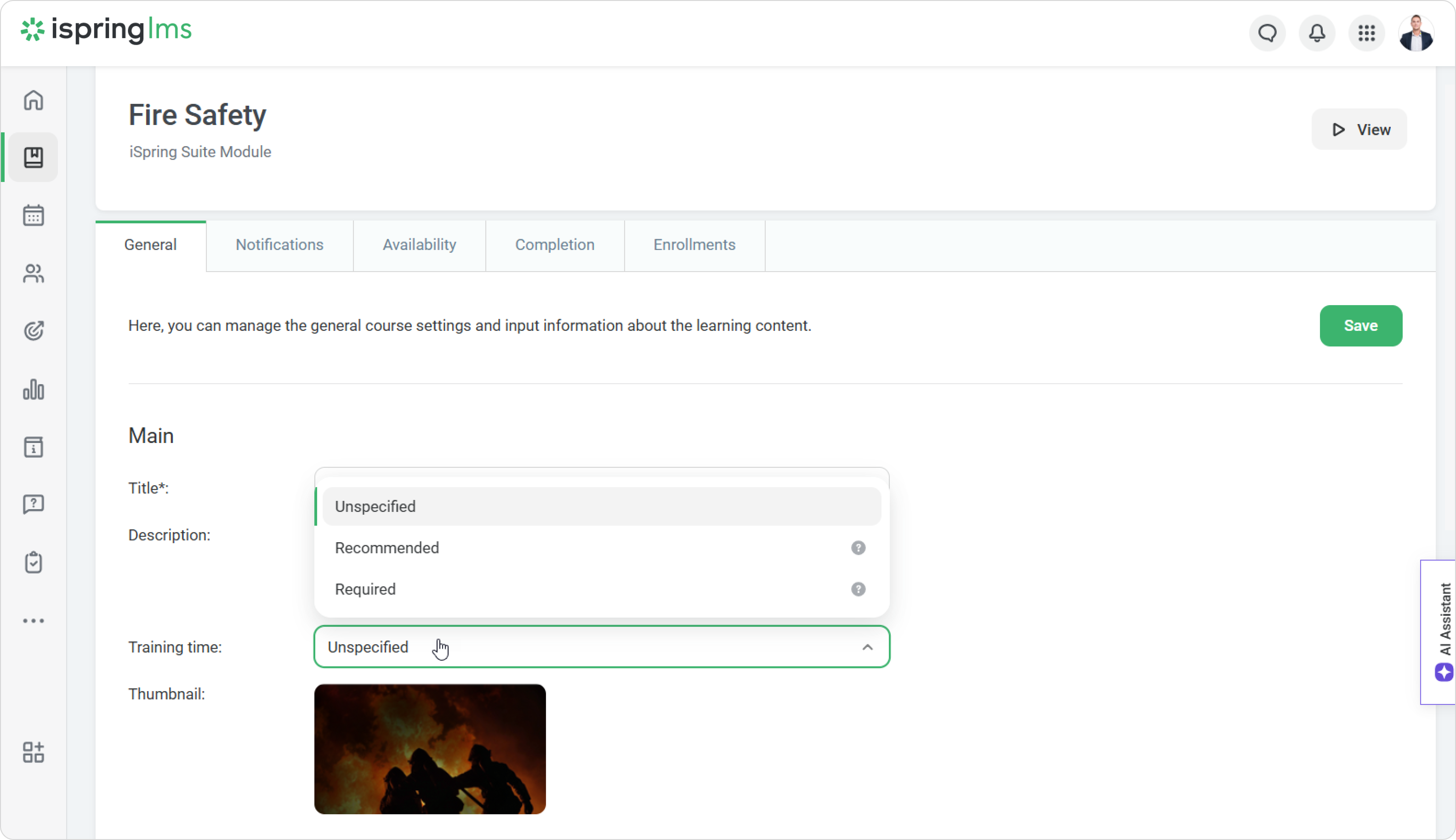Open the bar chart reports icon
The image size is (1456, 840).
click(x=34, y=389)
